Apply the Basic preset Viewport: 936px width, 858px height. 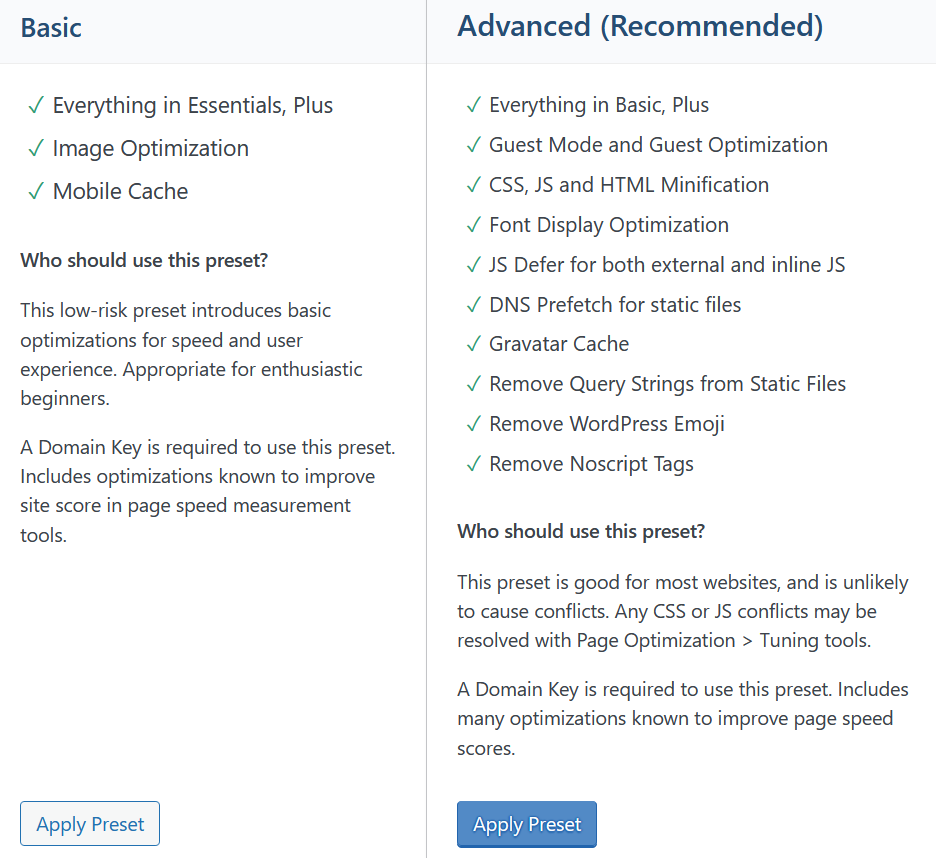(x=90, y=824)
